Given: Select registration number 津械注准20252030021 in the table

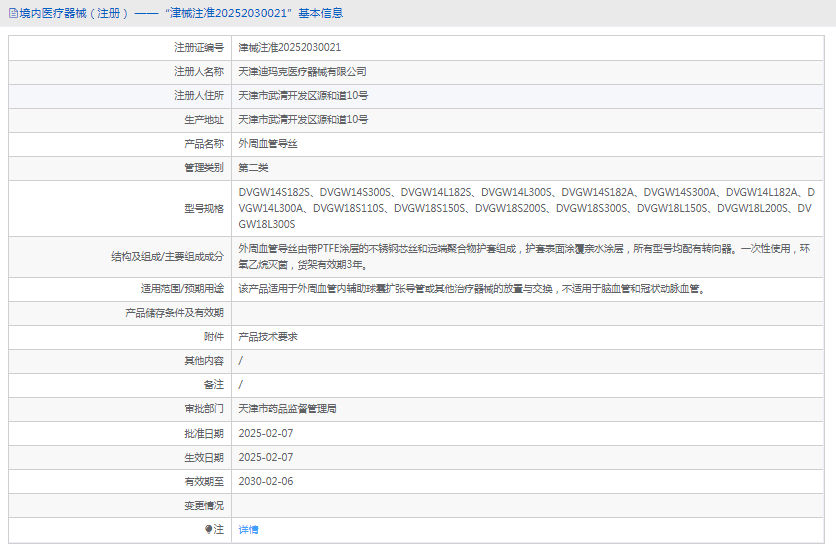Looking at the screenshot, I should (290, 48).
